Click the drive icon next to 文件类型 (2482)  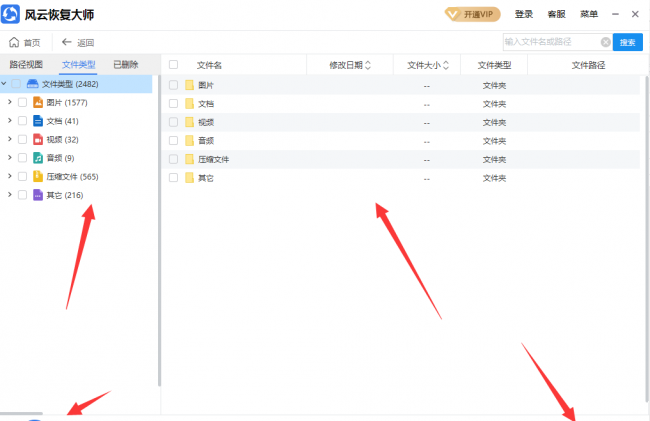coord(32,84)
